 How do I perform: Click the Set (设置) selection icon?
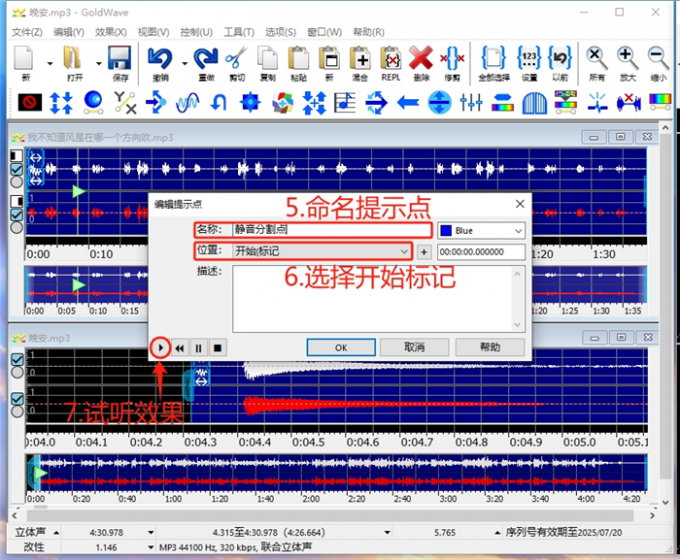tap(529, 58)
